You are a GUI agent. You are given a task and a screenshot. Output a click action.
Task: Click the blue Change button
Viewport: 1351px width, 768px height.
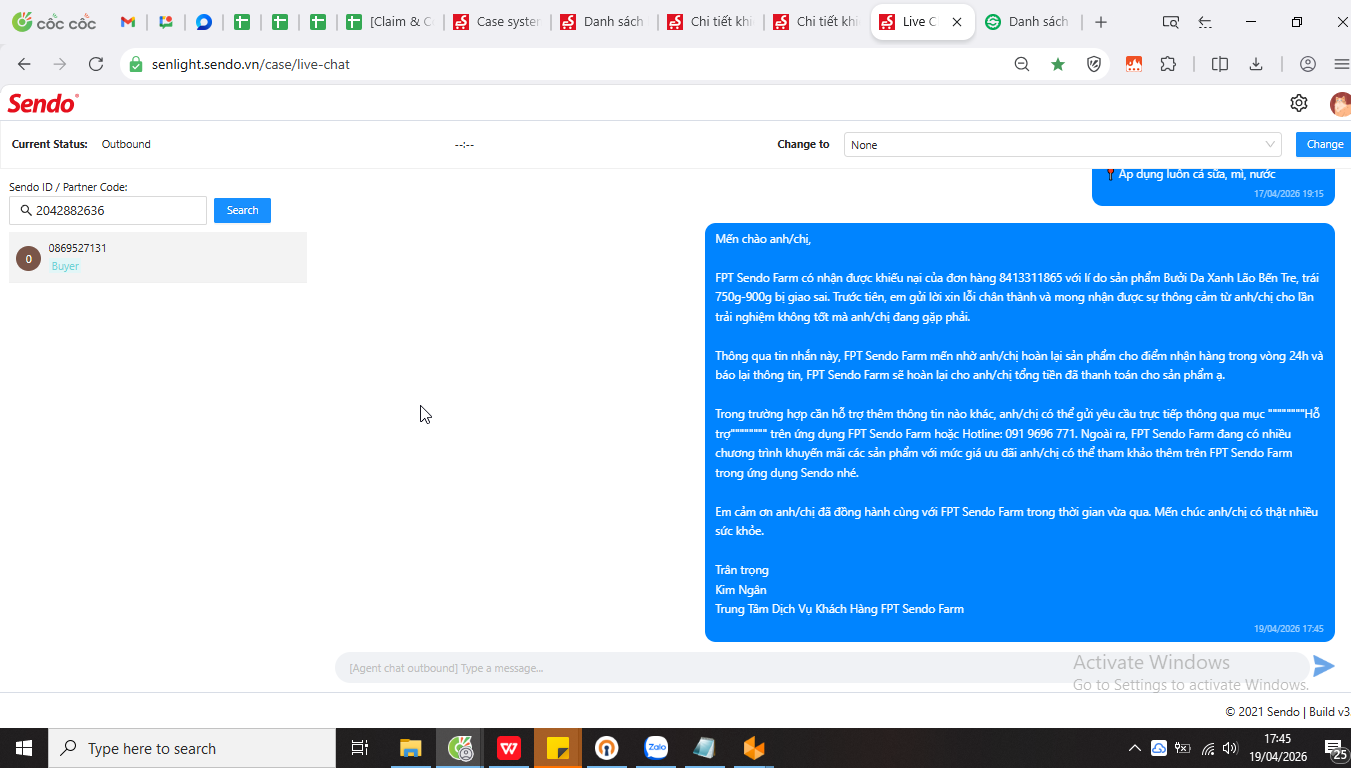(1324, 145)
